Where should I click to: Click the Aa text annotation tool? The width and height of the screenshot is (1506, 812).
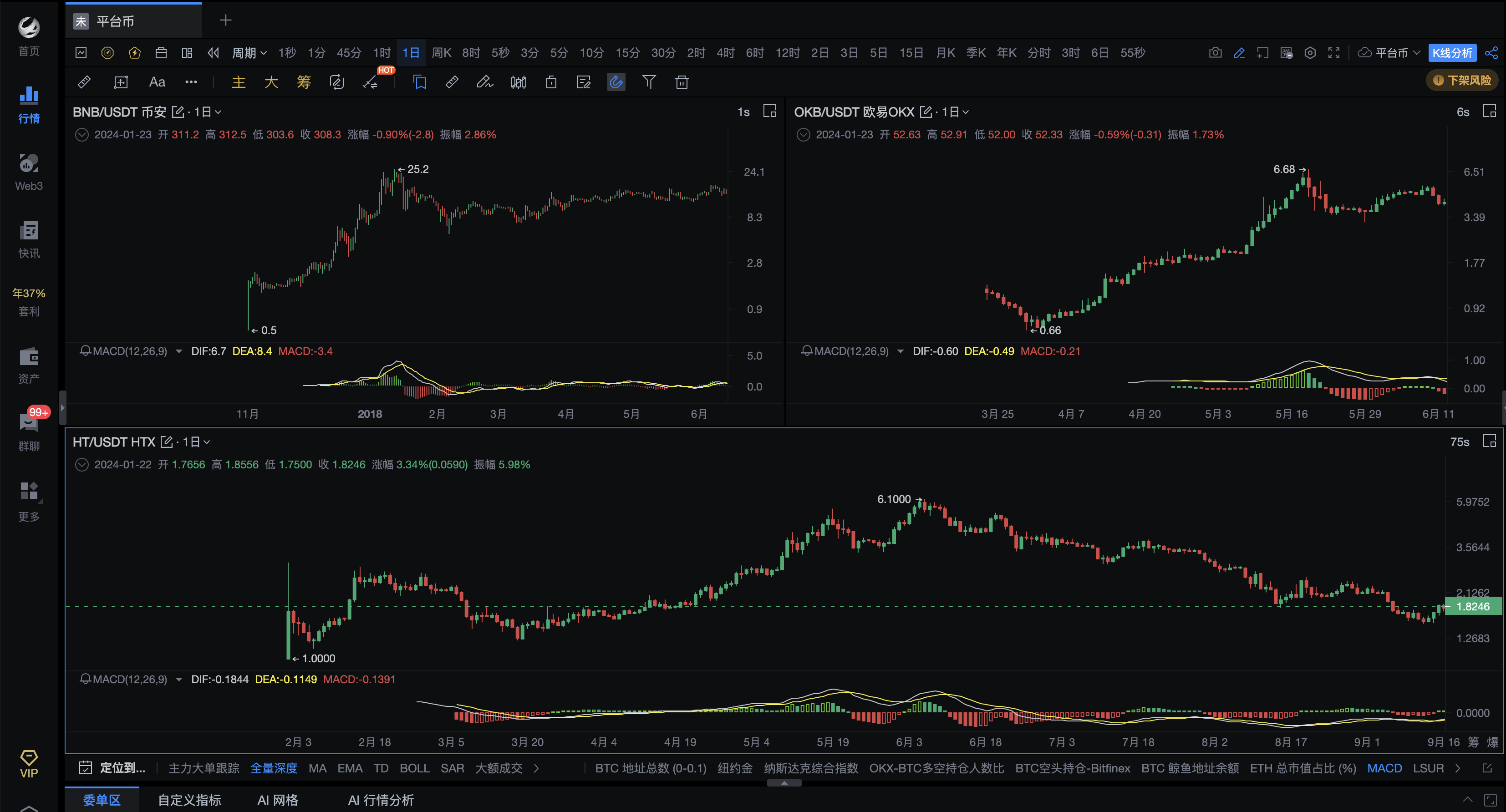(157, 82)
